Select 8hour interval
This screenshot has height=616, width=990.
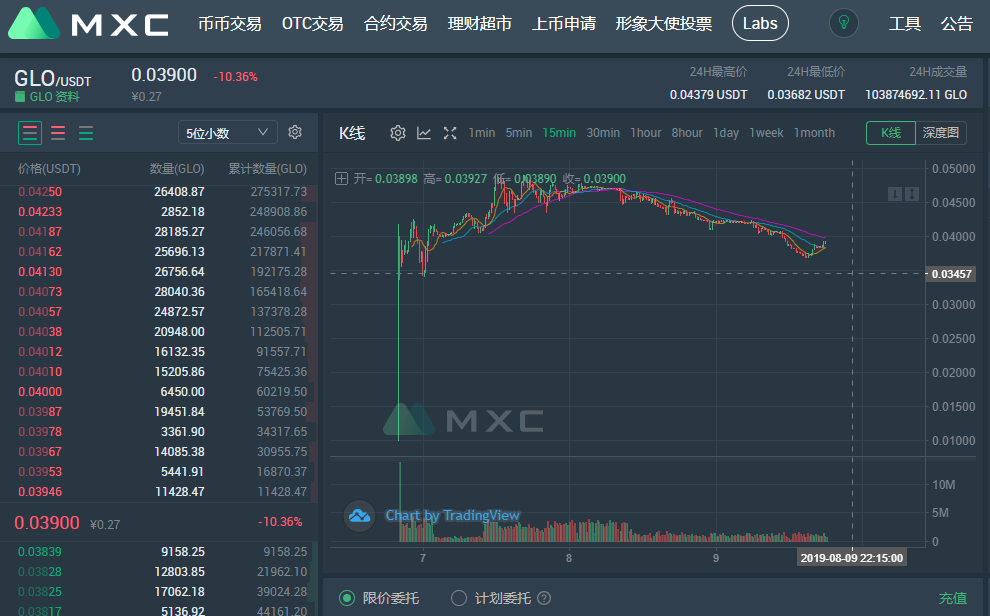pyautogui.click(x=687, y=133)
